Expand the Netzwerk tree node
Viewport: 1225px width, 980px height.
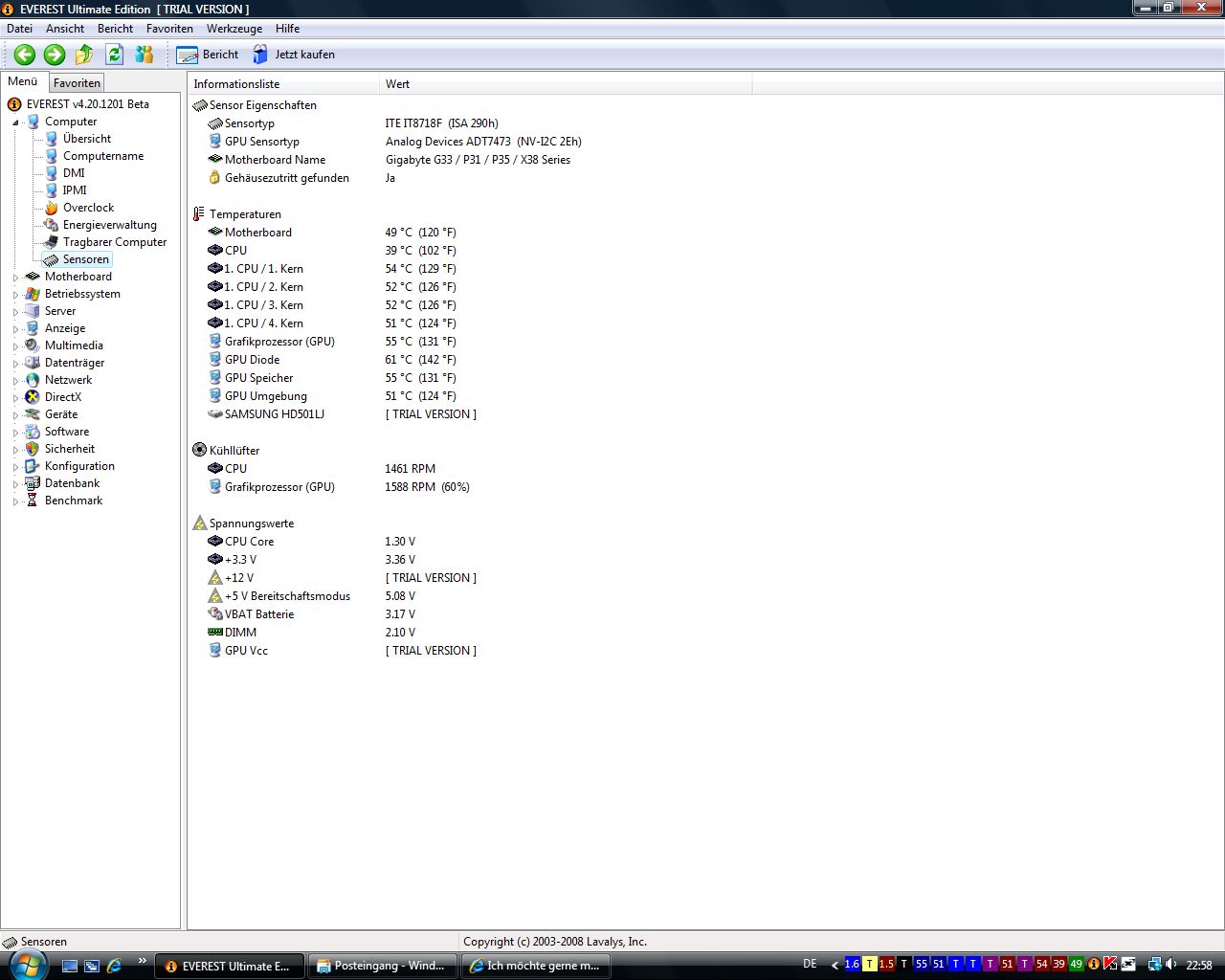(15, 381)
